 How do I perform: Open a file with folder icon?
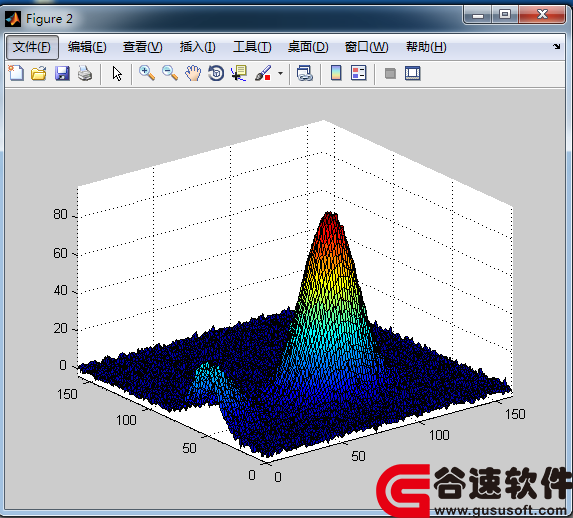(x=39, y=73)
